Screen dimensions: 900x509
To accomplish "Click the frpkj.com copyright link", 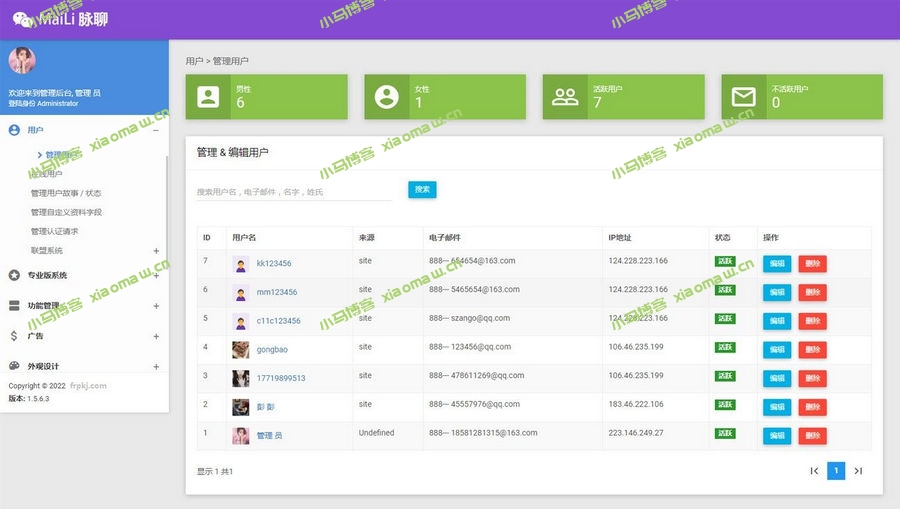I will [88, 386].
